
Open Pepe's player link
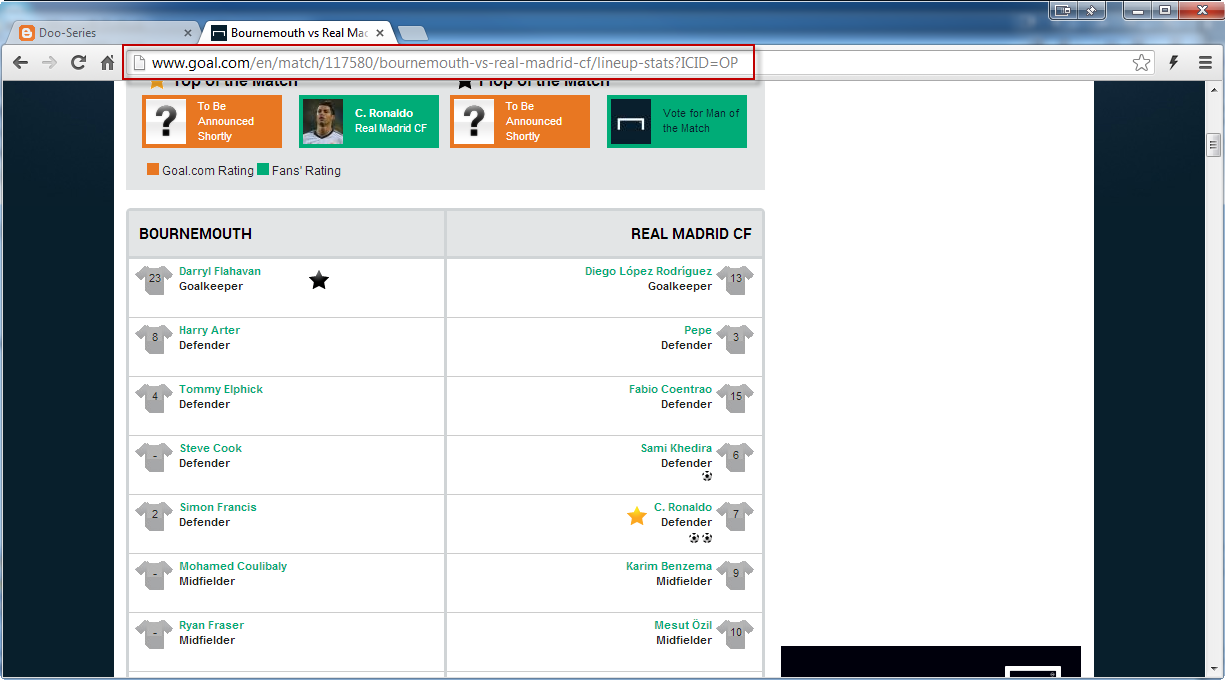[x=698, y=330]
